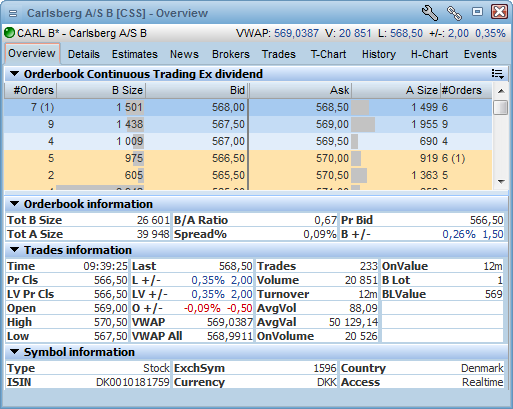The width and height of the screenshot is (513, 409).
Task: Click the green status indicator next to CARL B
Action: click(10, 33)
